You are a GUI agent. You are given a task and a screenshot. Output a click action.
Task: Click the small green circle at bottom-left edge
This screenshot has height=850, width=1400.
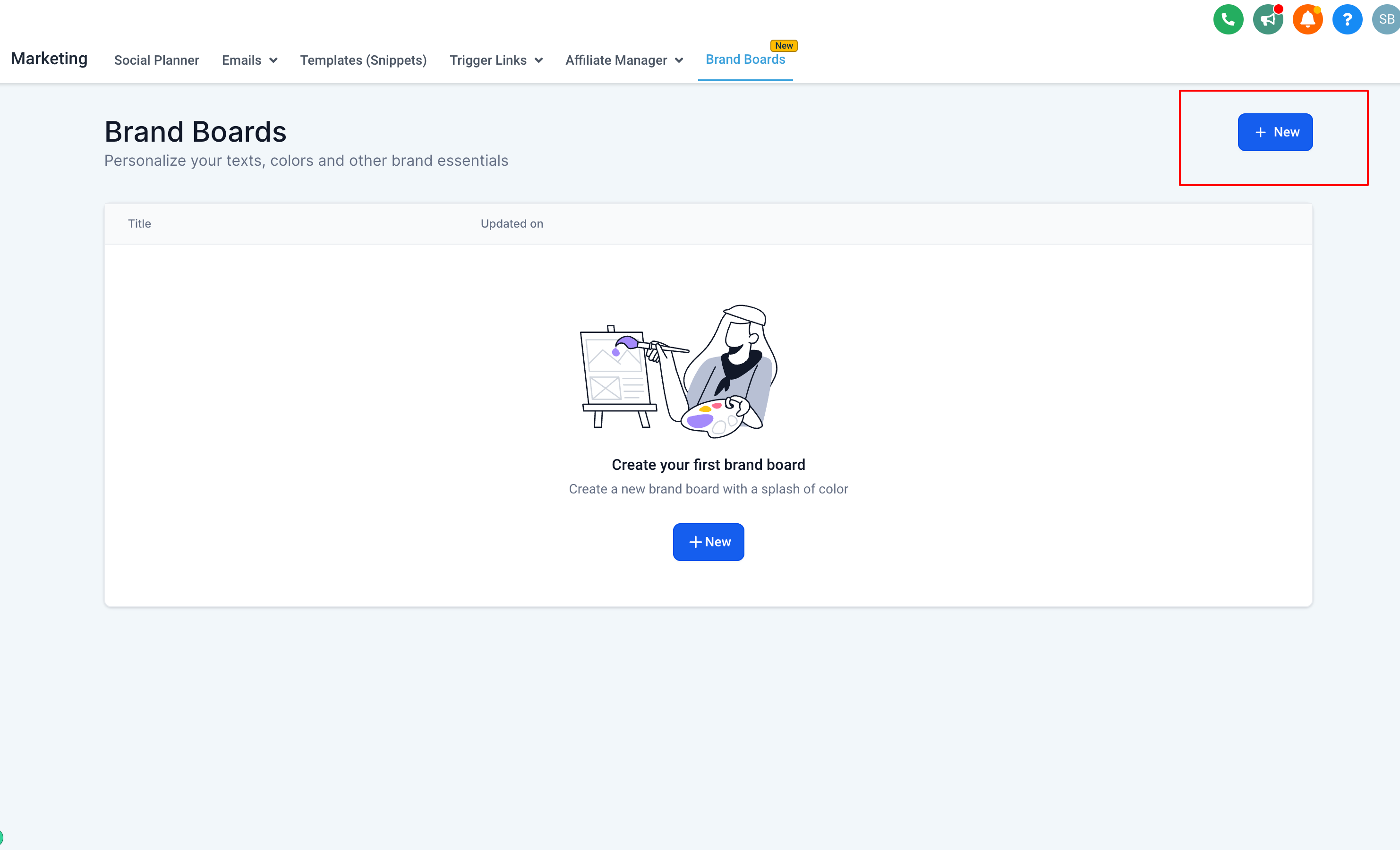pyautogui.click(x=1, y=837)
